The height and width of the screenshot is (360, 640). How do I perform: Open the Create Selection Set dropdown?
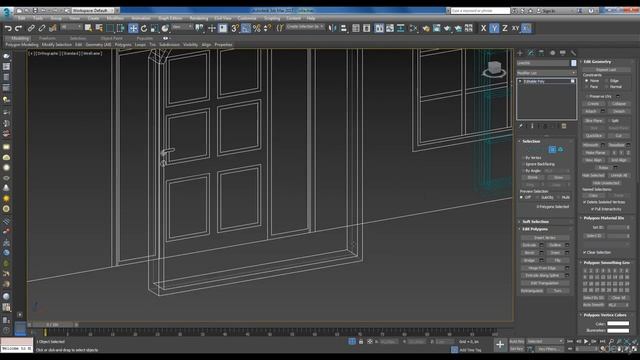[305, 27]
